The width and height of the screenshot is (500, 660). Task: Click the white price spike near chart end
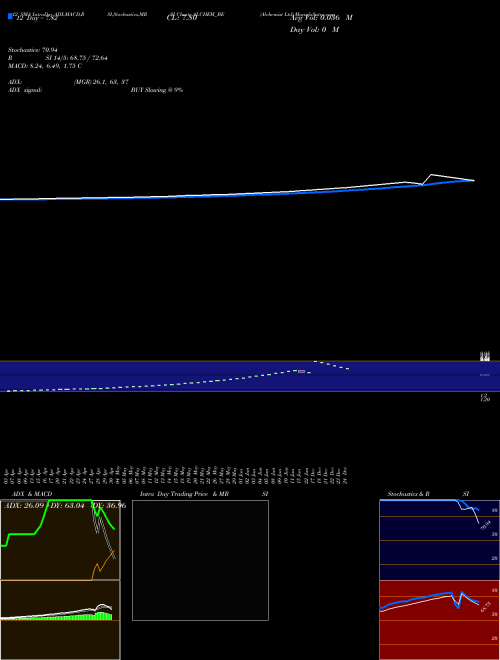(x=432, y=175)
